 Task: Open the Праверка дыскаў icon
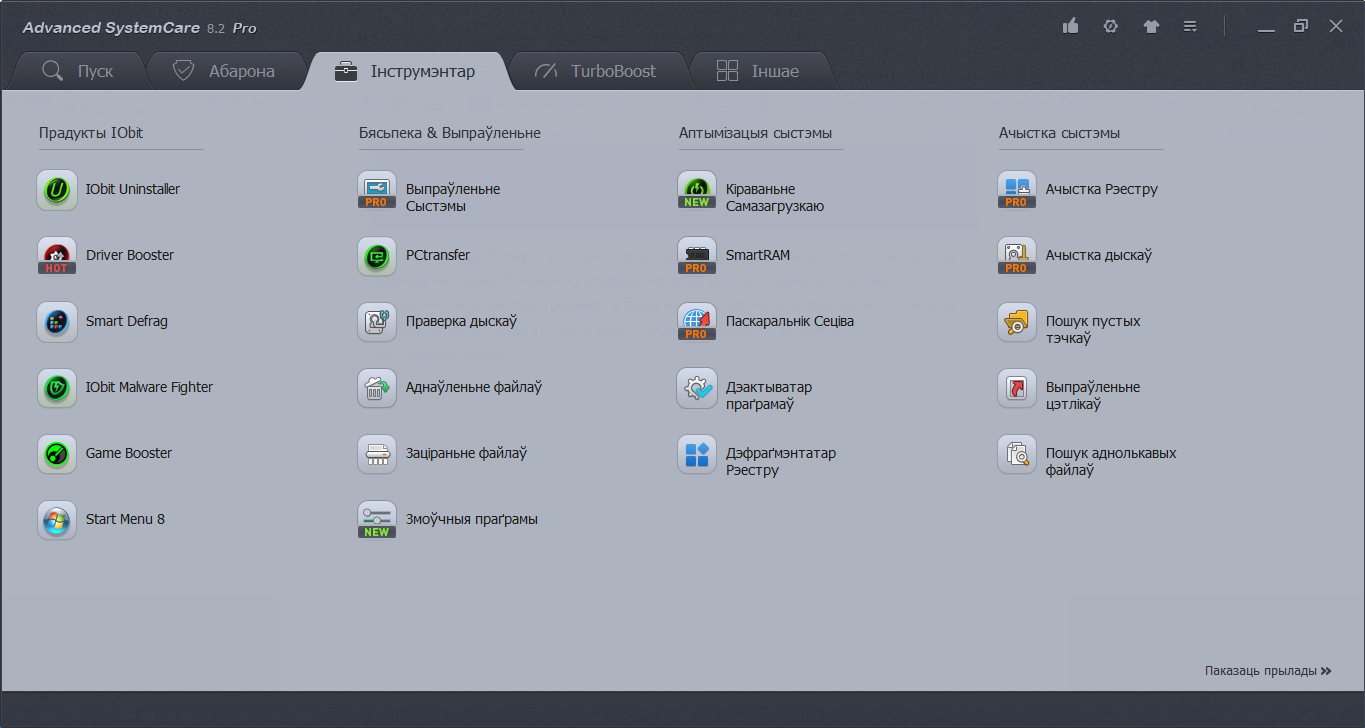(x=377, y=322)
